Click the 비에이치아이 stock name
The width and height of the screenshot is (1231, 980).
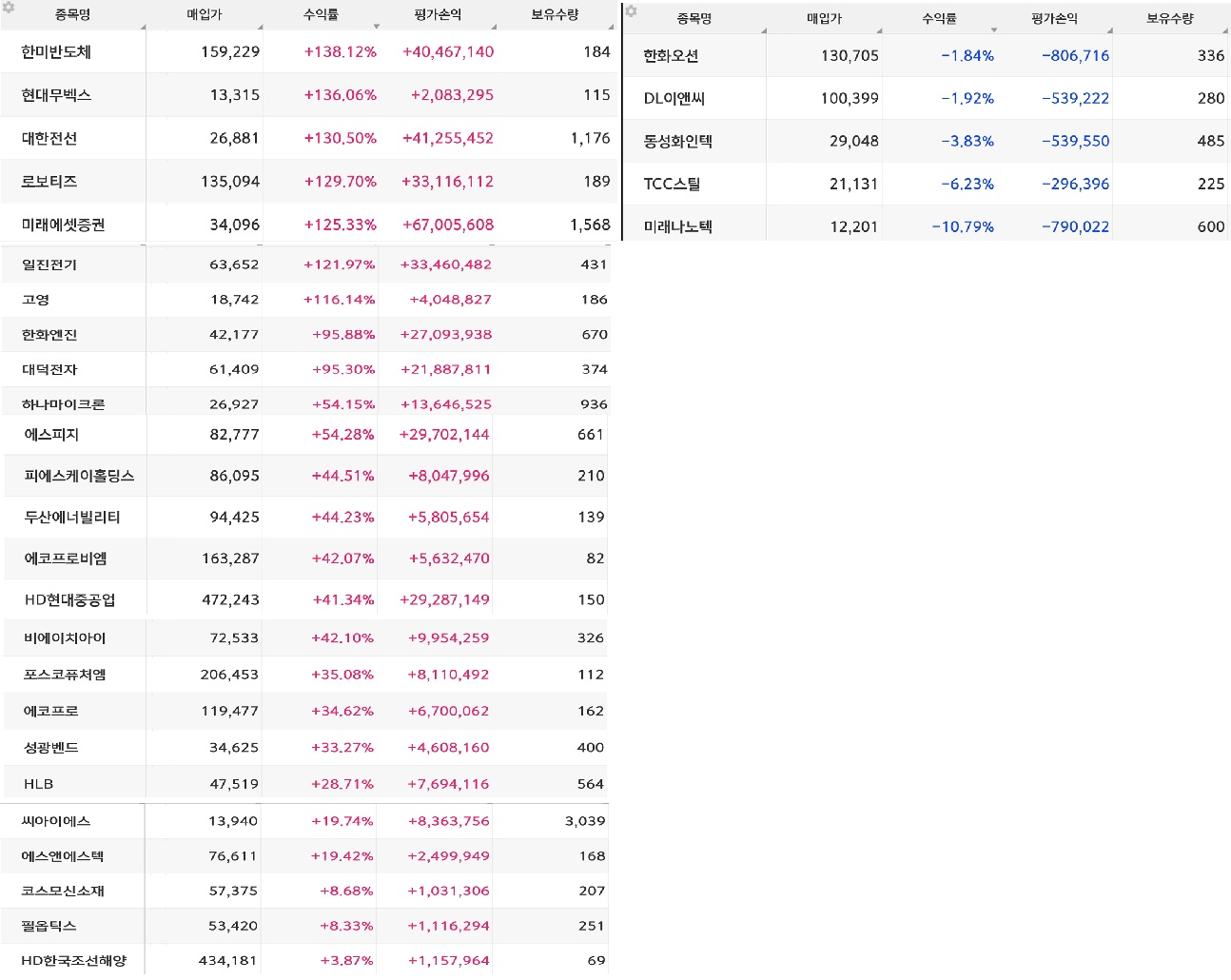[x=65, y=638]
